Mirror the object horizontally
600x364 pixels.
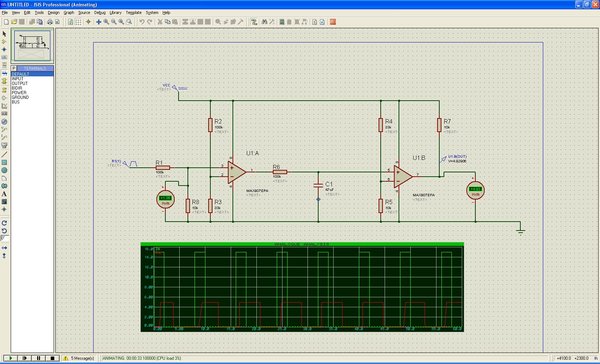(4, 248)
